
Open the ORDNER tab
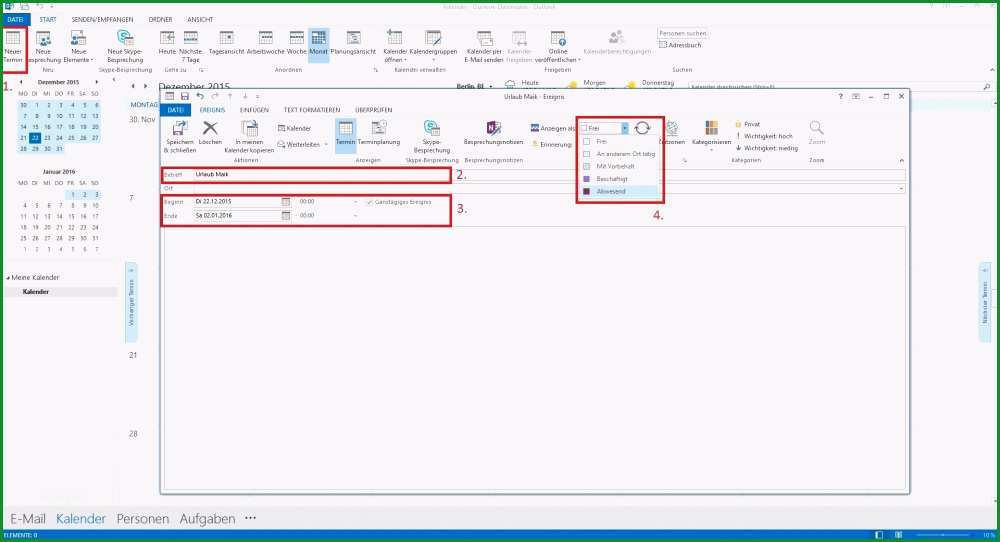click(x=160, y=20)
